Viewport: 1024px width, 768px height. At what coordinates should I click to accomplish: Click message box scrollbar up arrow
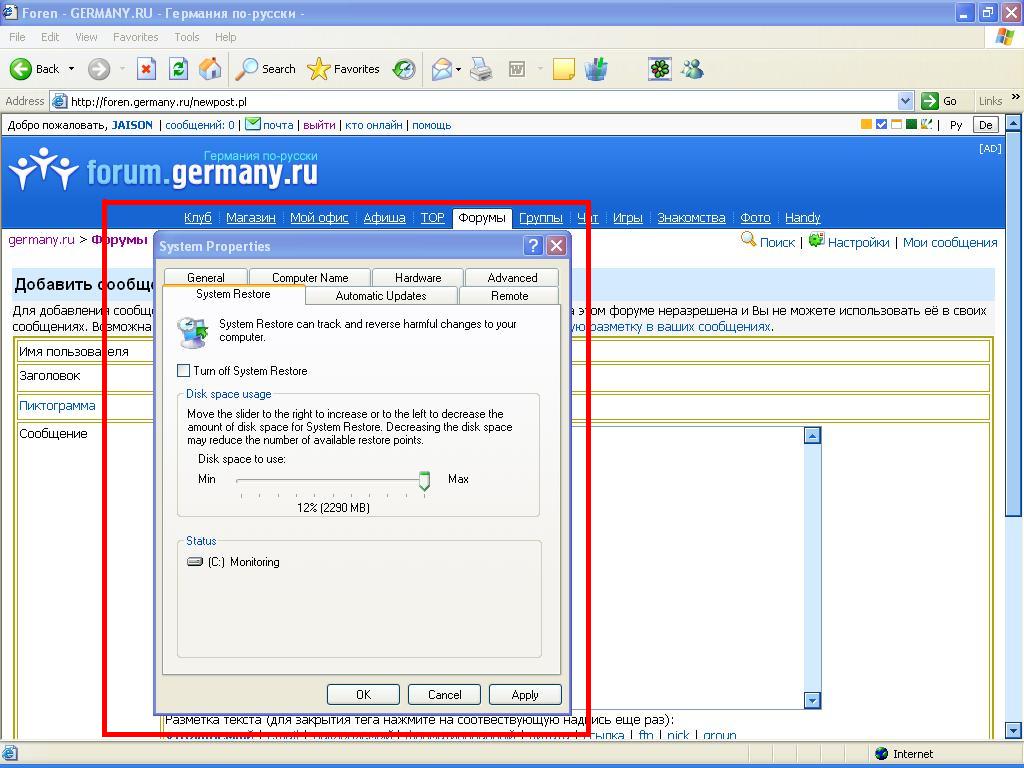[x=812, y=436]
